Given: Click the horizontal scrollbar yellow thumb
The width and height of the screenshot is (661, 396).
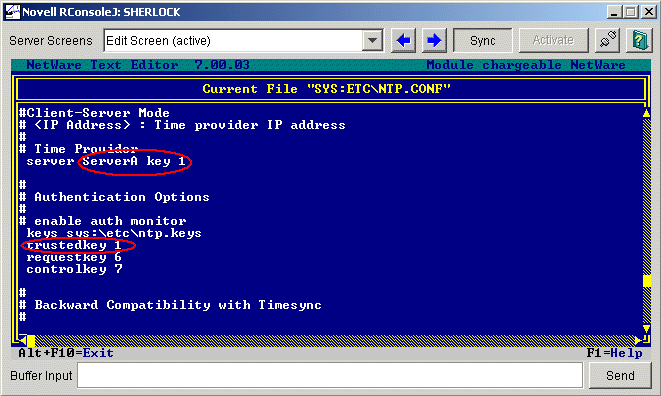Looking at the screenshot, I should [31, 340].
